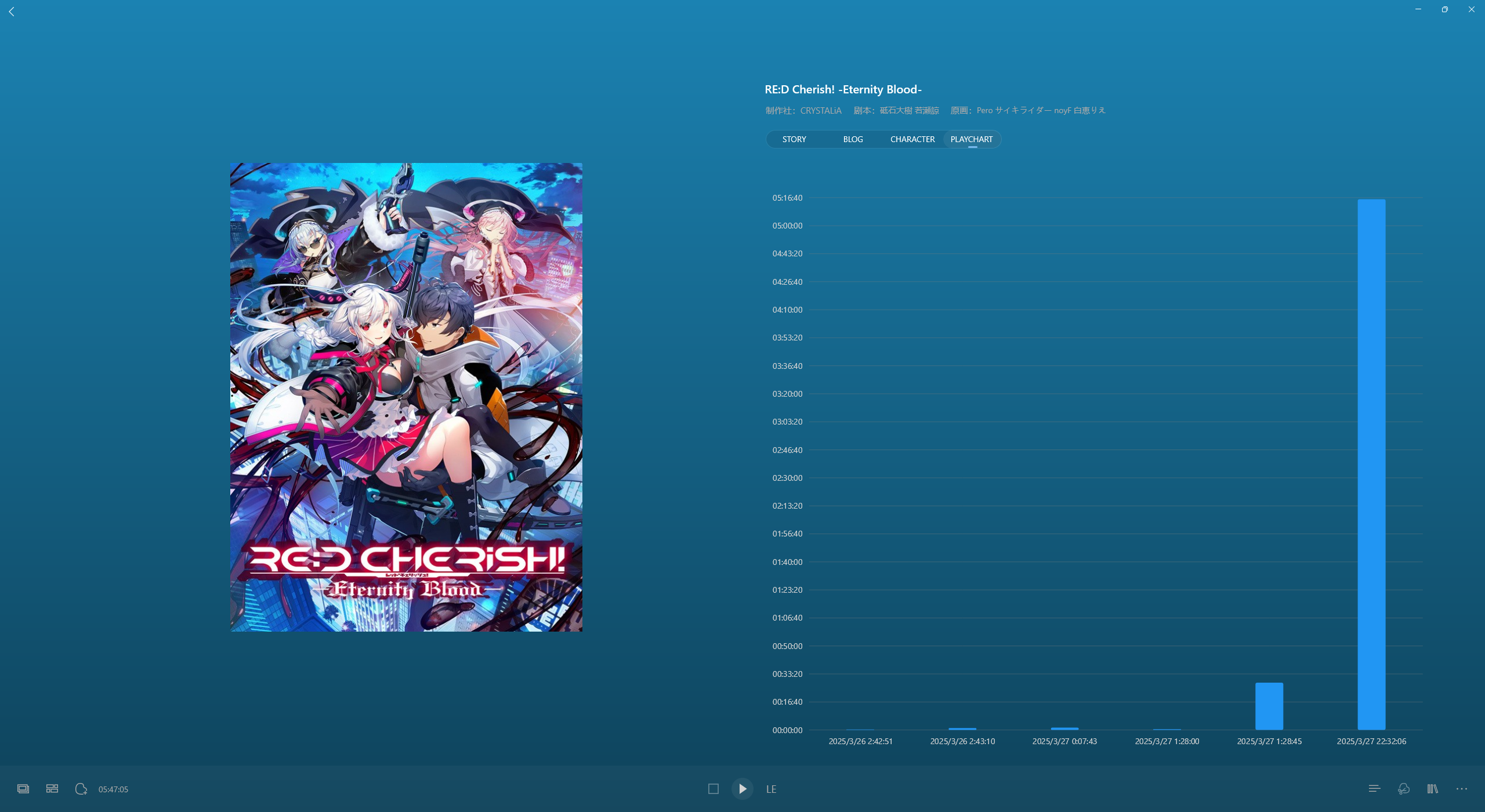The height and width of the screenshot is (812, 1485).
Task: Click the 05:00:00 y-axis label
Action: point(787,226)
